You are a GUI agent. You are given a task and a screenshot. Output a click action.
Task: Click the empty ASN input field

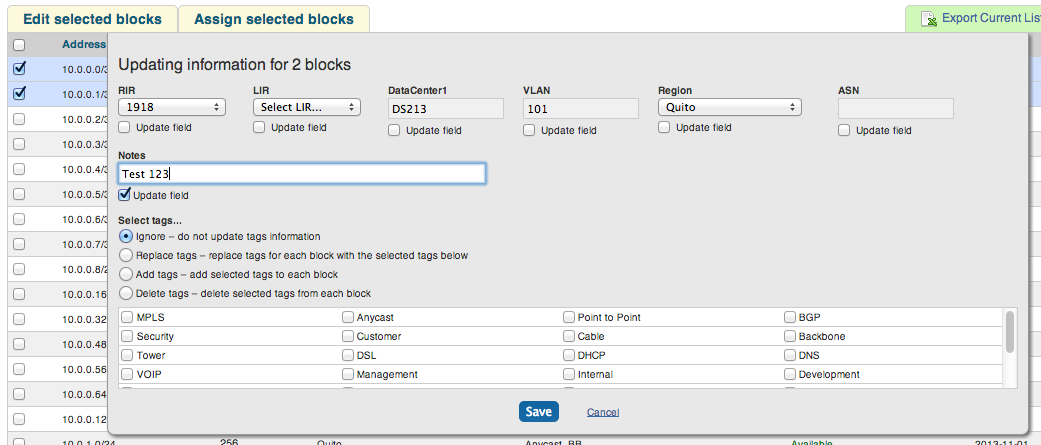(x=895, y=108)
